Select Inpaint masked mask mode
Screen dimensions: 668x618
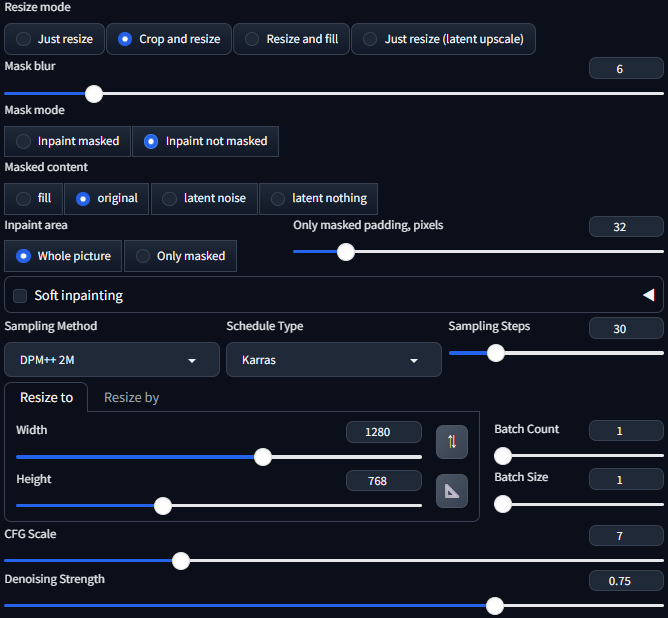coord(67,141)
